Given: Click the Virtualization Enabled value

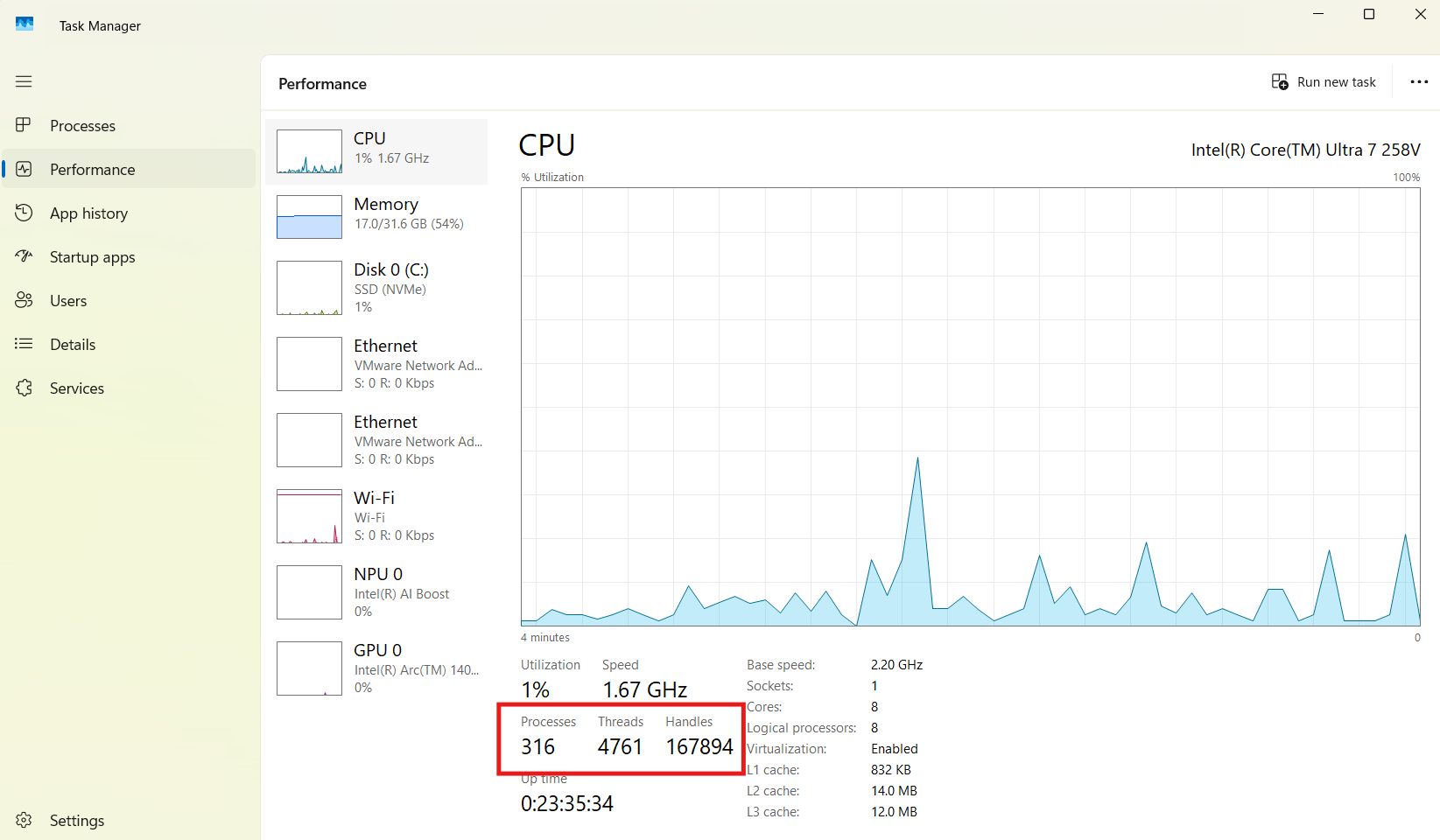Looking at the screenshot, I should [895, 749].
